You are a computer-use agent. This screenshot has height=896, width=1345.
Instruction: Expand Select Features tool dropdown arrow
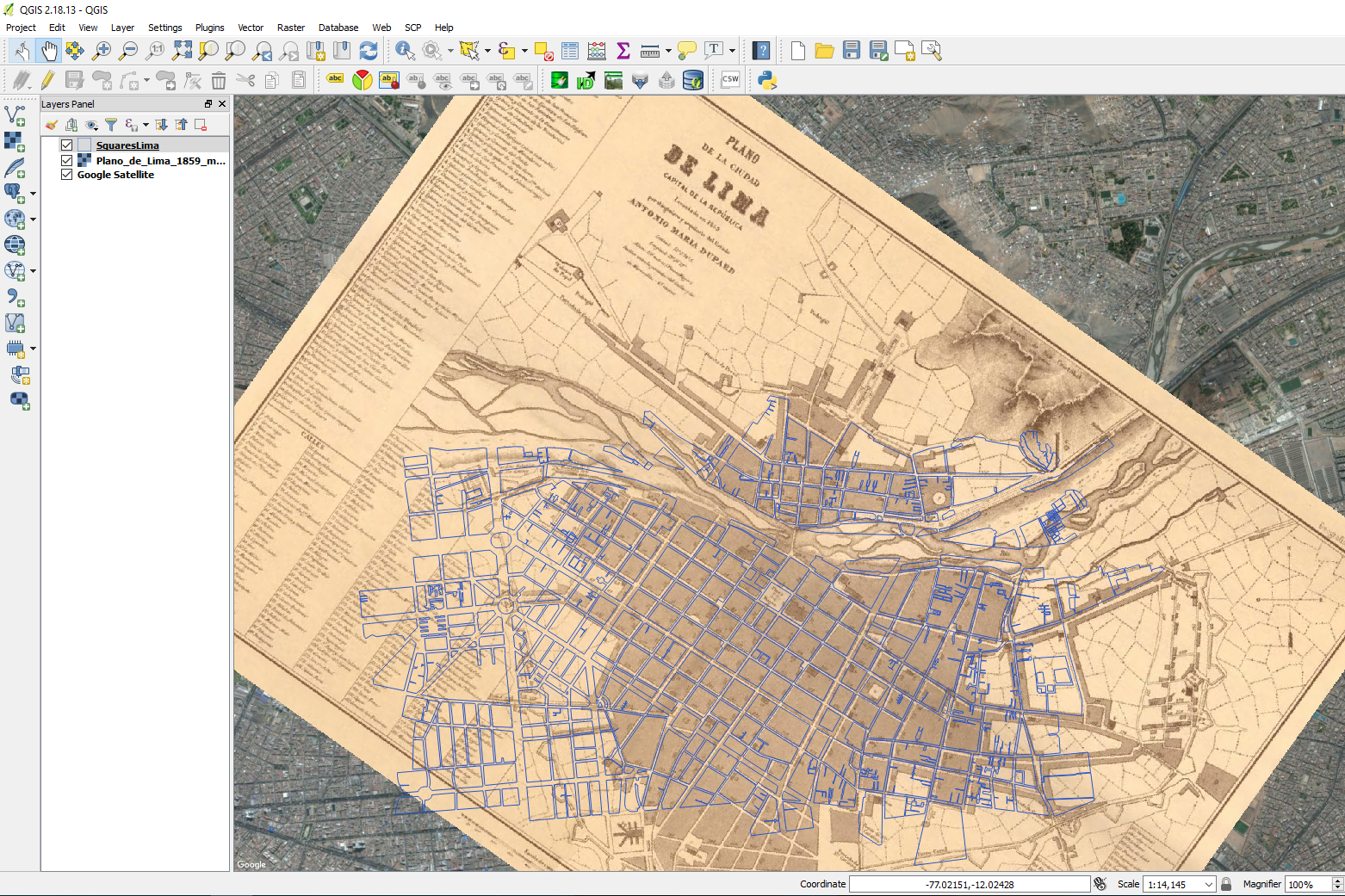[487, 51]
